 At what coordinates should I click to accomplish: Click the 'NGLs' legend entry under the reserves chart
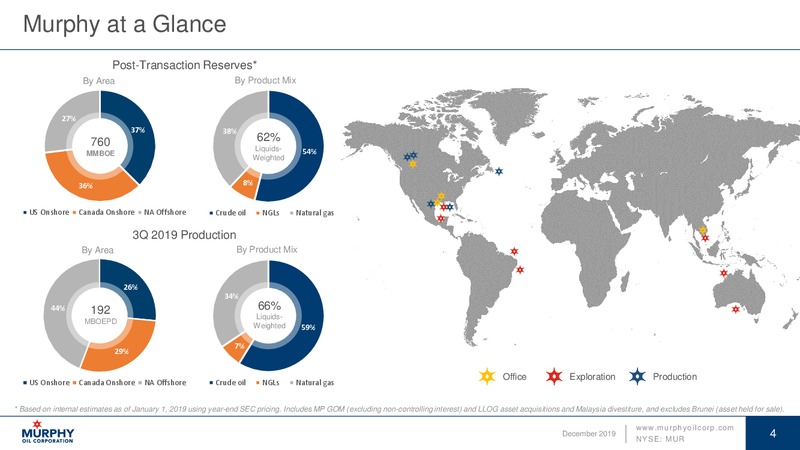[268, 213]
